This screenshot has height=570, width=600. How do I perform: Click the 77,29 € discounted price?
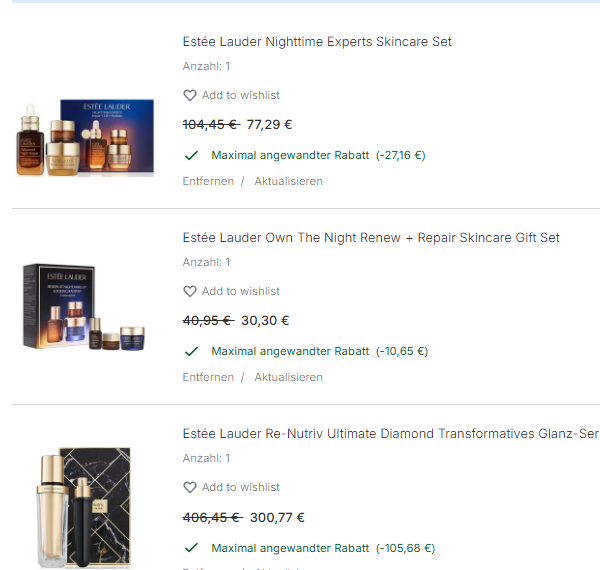point(269,125)
